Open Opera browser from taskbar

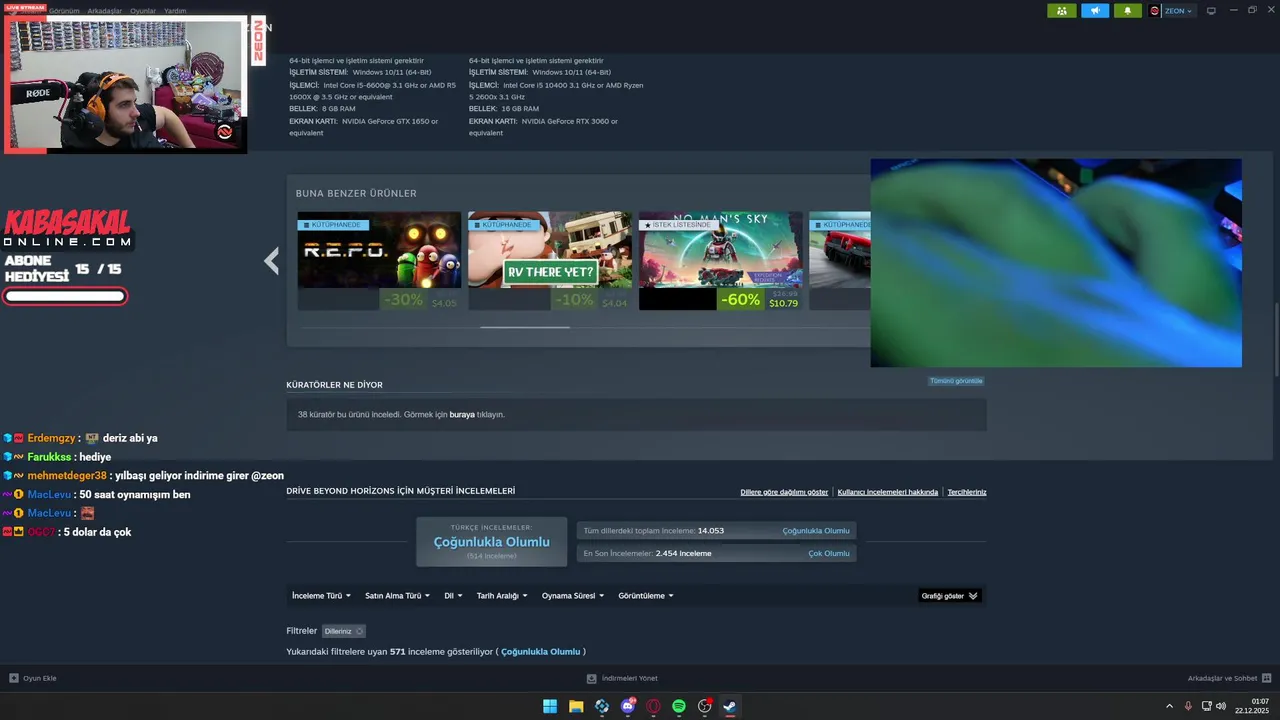[x=653, y=706]
